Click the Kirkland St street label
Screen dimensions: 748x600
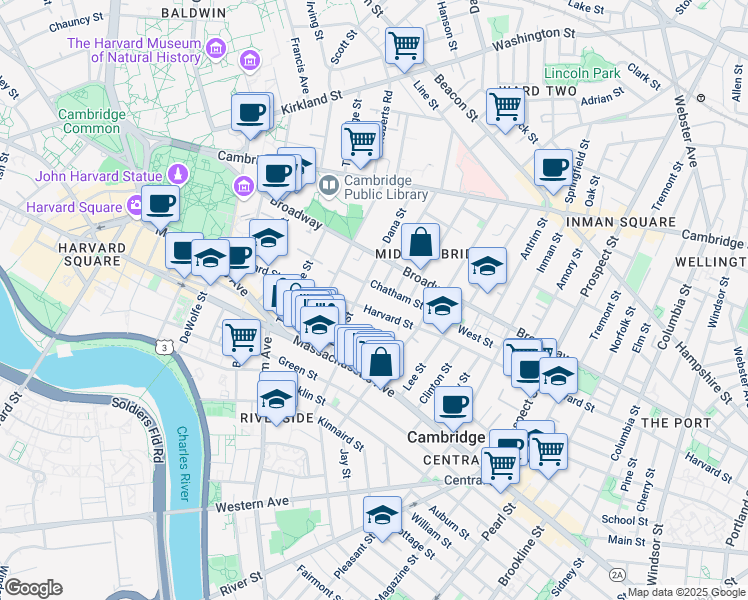(312, 102)
